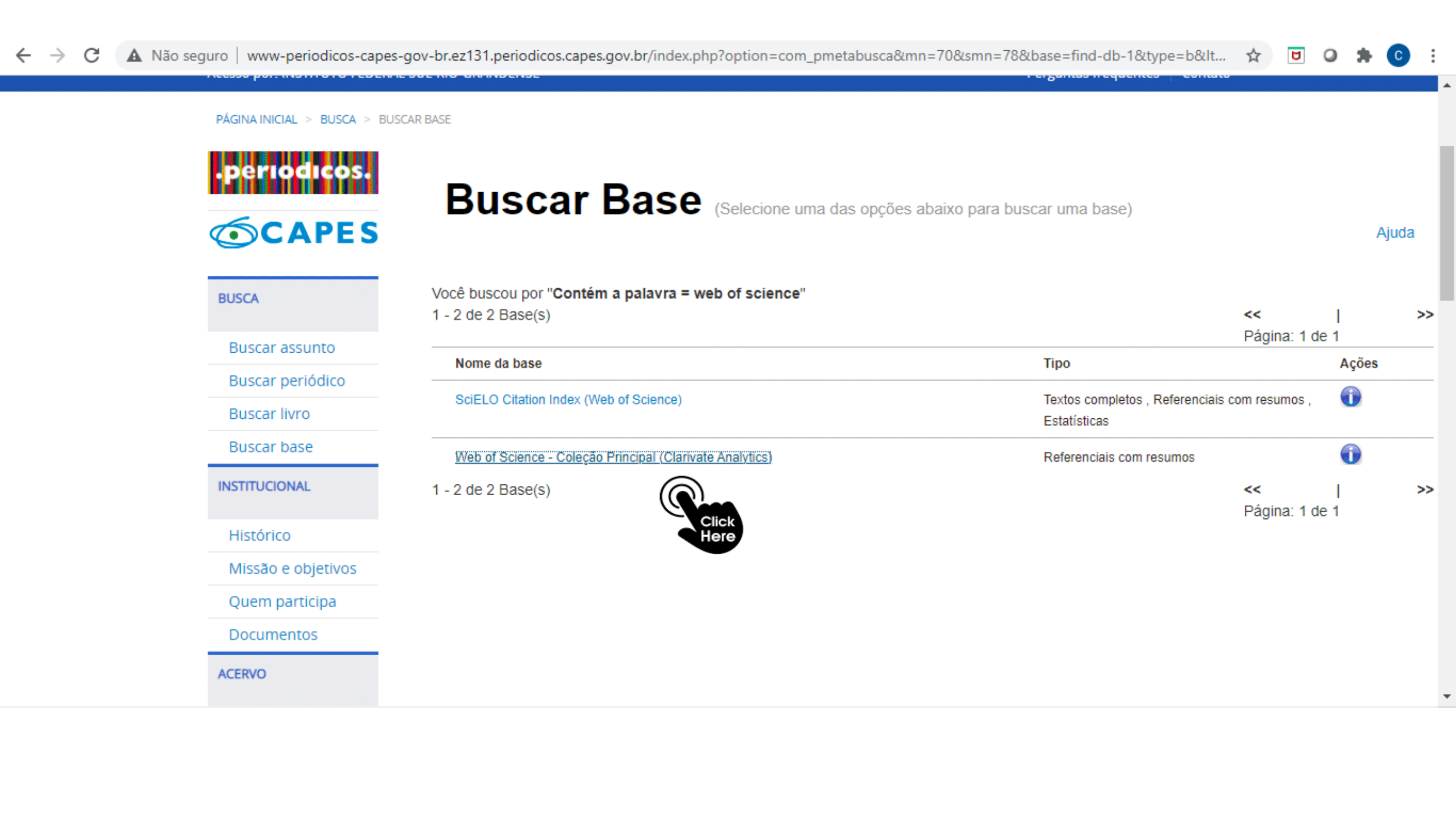Image resolution: width=1456 pixels, height=819 pixels.
Task: Select Buscar assunto in sidebar
Action: point(282,348)
